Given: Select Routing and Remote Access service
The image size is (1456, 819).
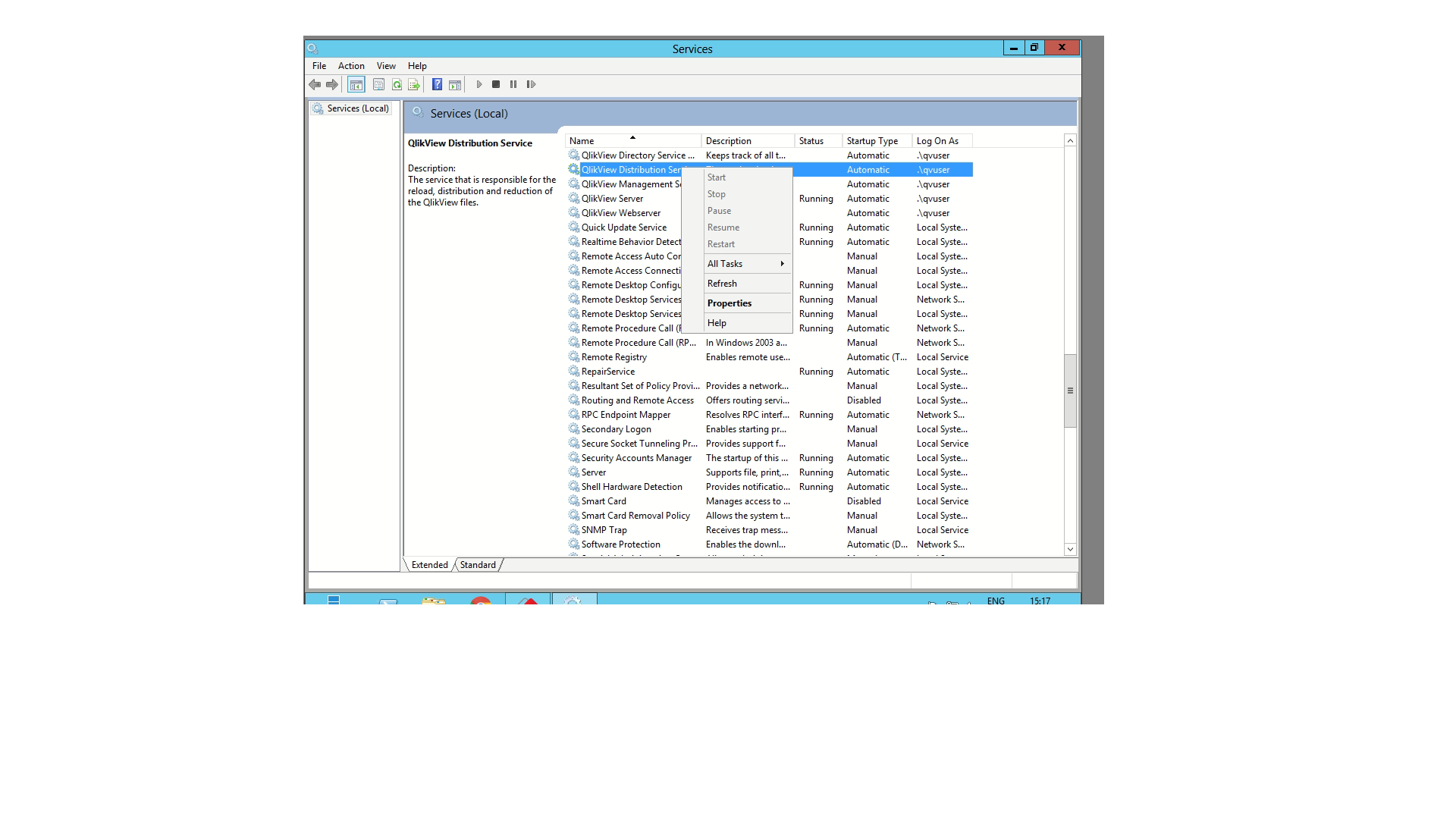Looking at the screenshot, I should [770, 400].
